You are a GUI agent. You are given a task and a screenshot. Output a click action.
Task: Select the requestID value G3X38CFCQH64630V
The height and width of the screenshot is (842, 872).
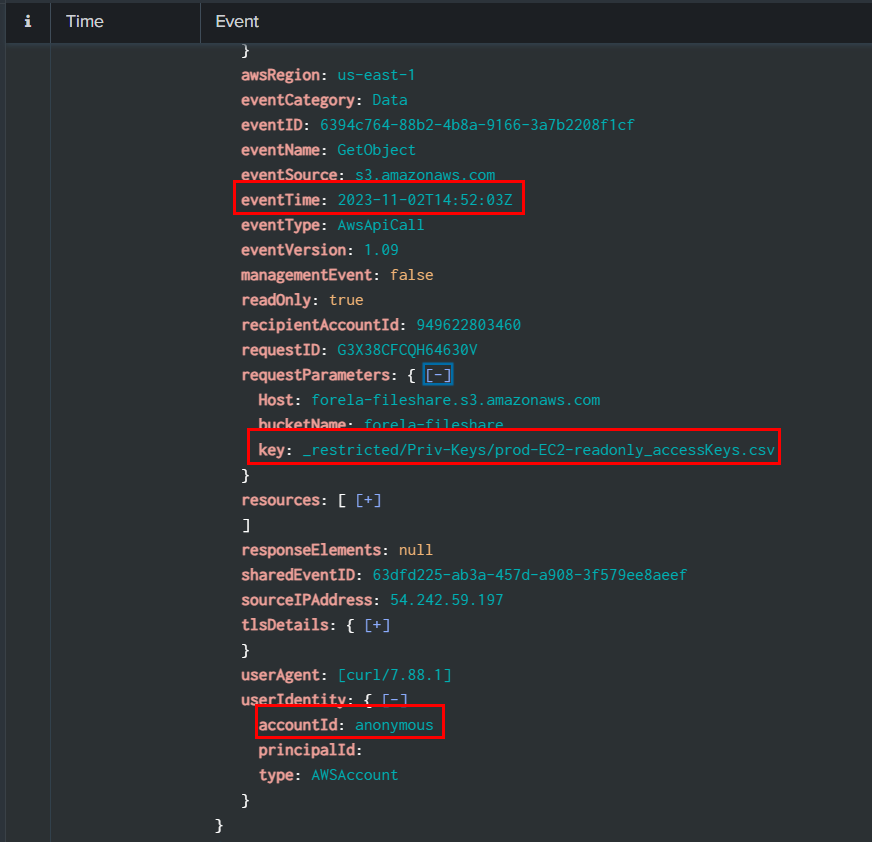coord(407,350)
